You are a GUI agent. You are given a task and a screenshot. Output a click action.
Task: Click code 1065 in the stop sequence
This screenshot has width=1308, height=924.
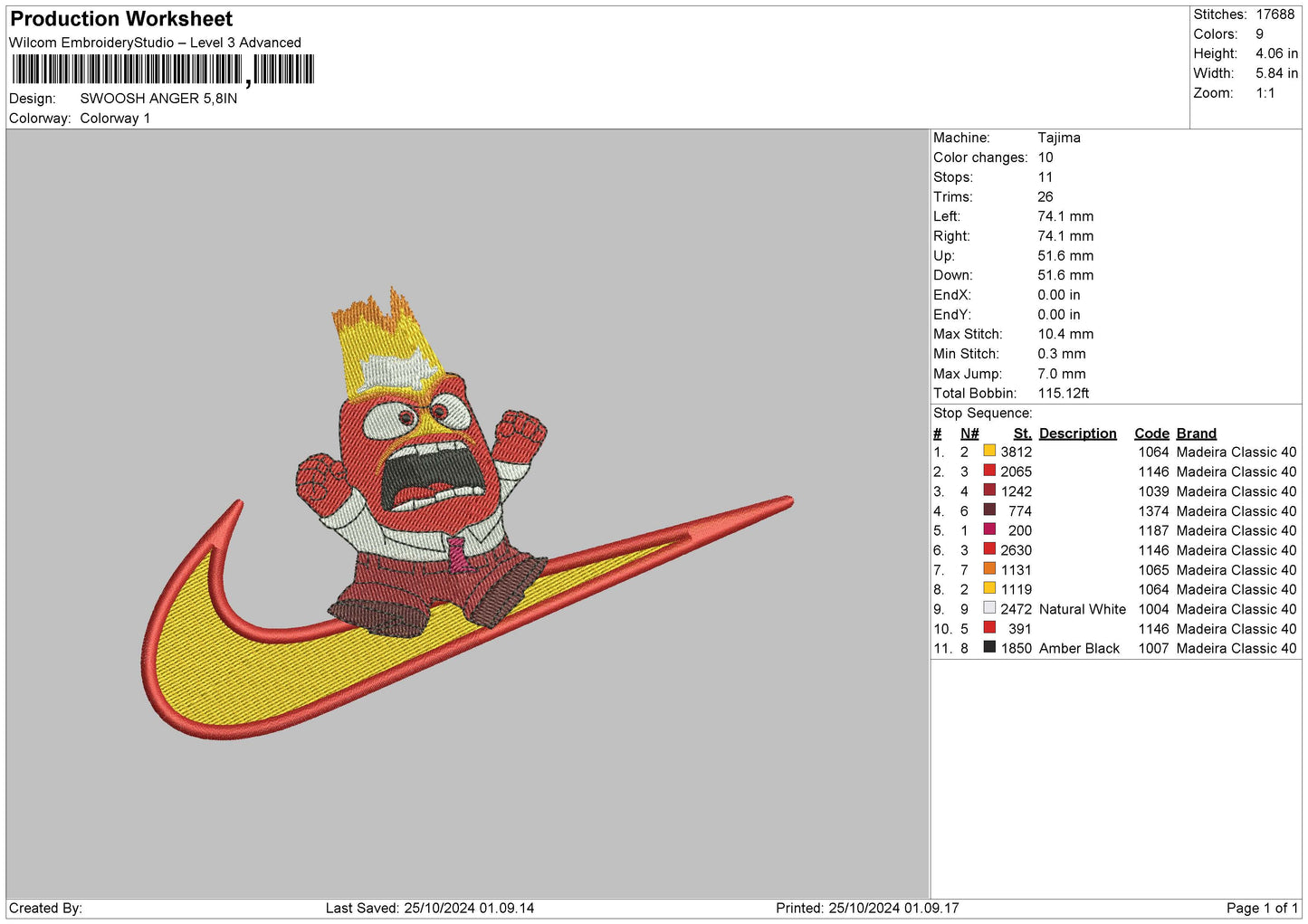(x=1154, y=570)
